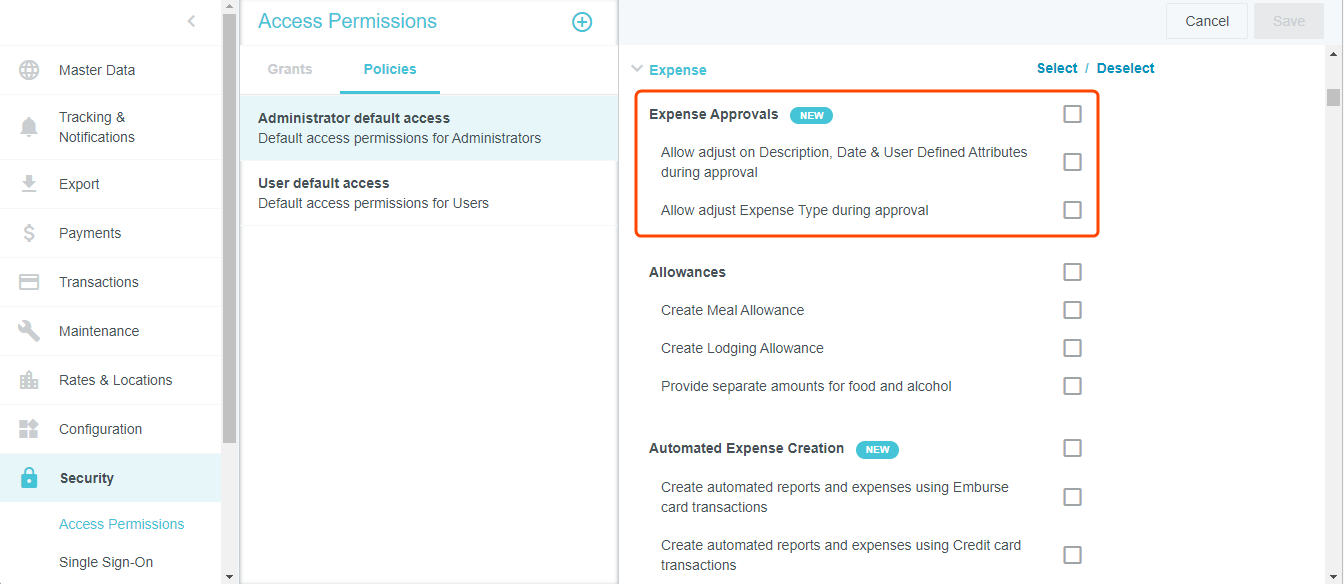Click the right panel vertical scrollbar thumb
Screen dimensions: 1344x584
[1333, 97]
